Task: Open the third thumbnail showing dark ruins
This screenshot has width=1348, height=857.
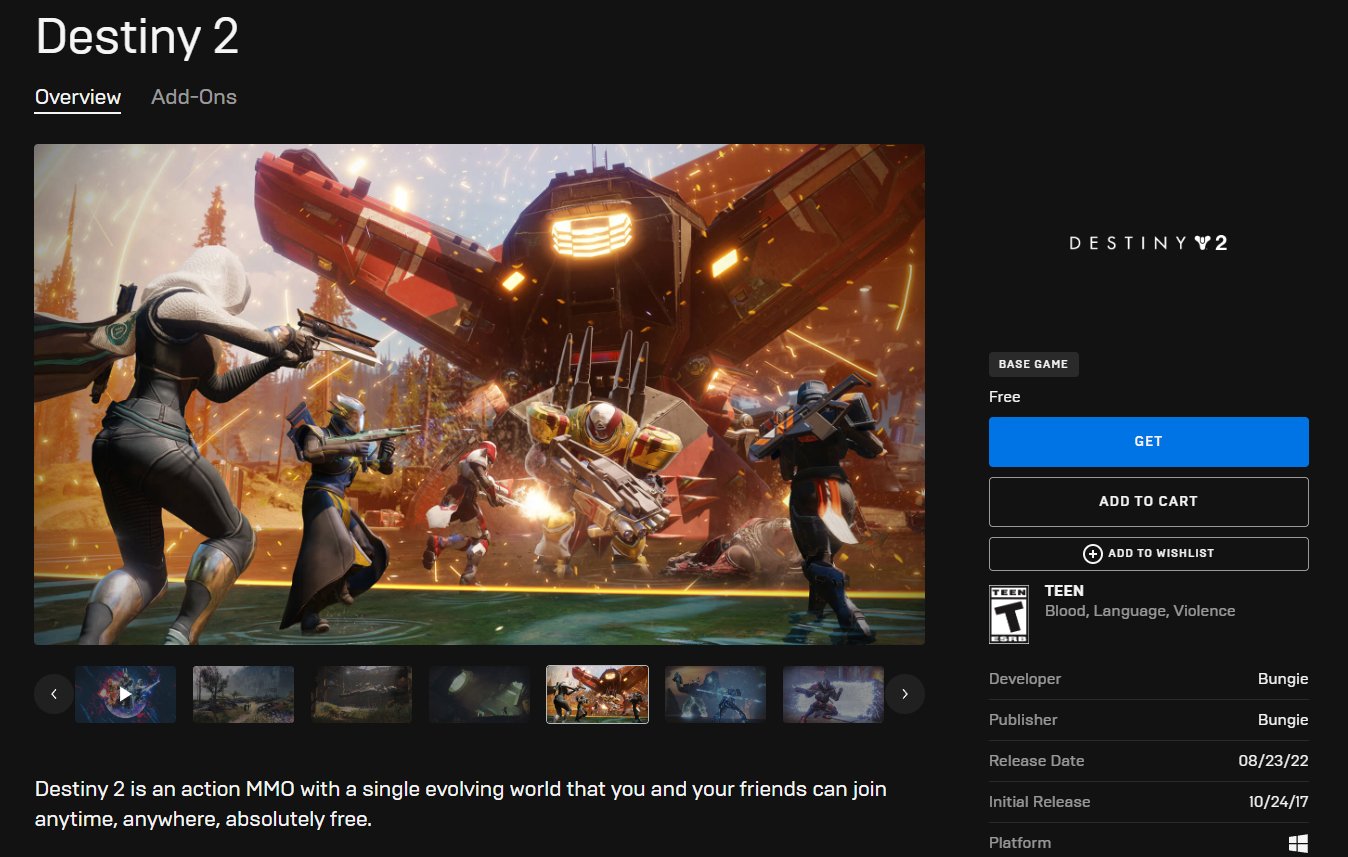Action: point(361,694)
